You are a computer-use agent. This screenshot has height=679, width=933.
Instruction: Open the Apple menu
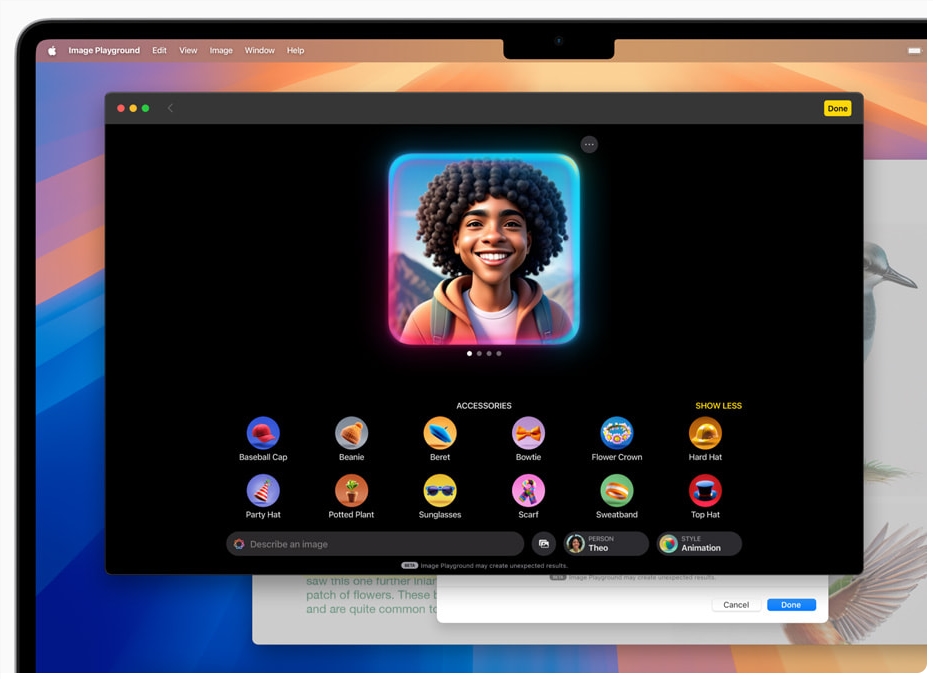coord(52,51)
